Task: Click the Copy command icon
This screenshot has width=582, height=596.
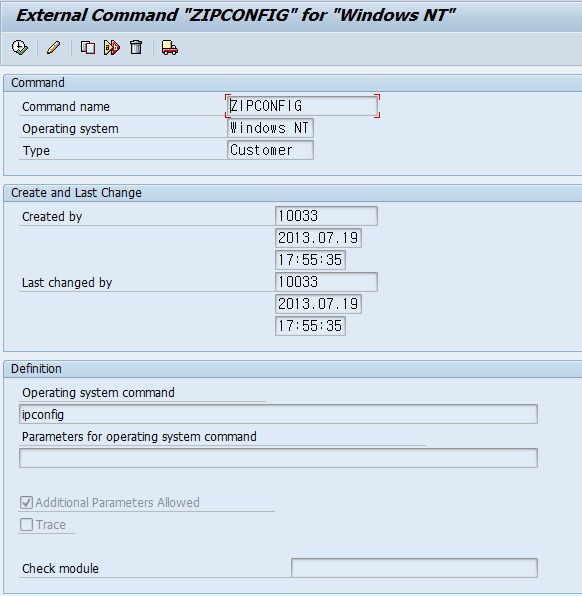Action: (x=87, y=48)
